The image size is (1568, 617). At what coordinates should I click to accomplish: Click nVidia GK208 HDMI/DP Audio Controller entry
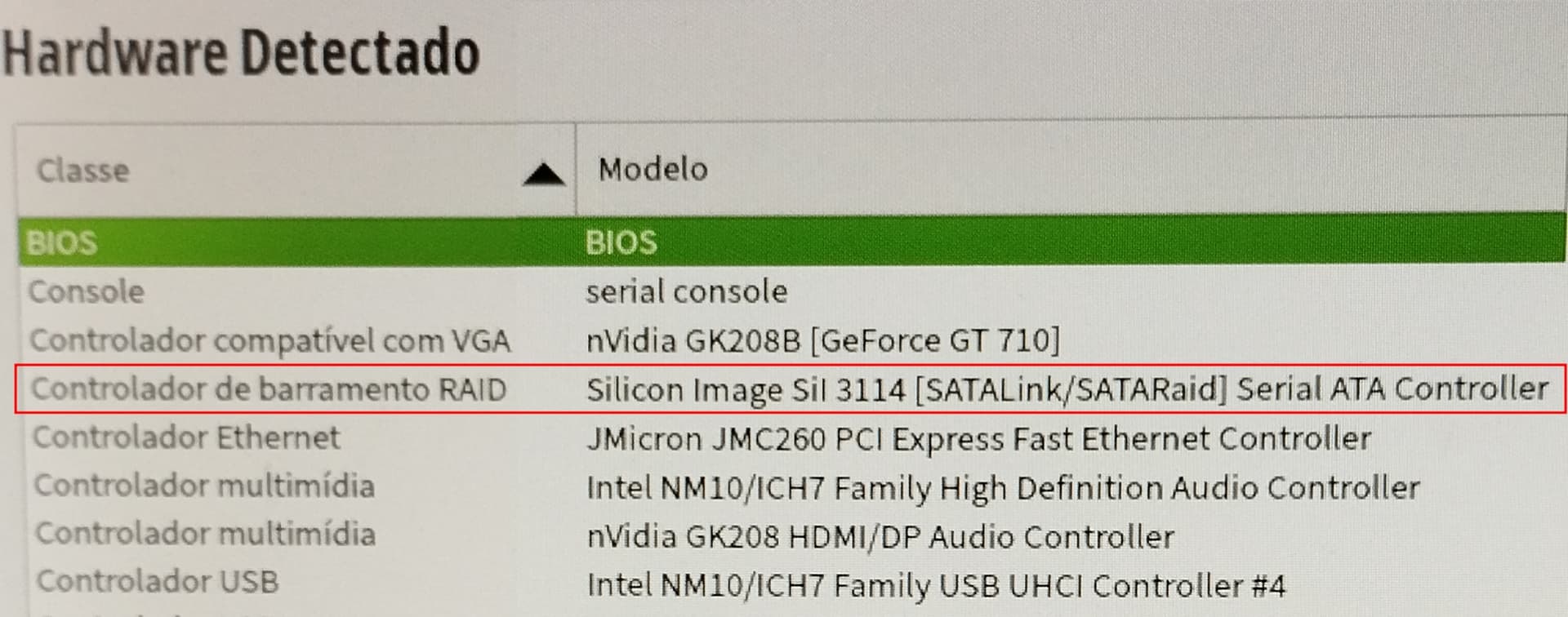click(880, 536)
